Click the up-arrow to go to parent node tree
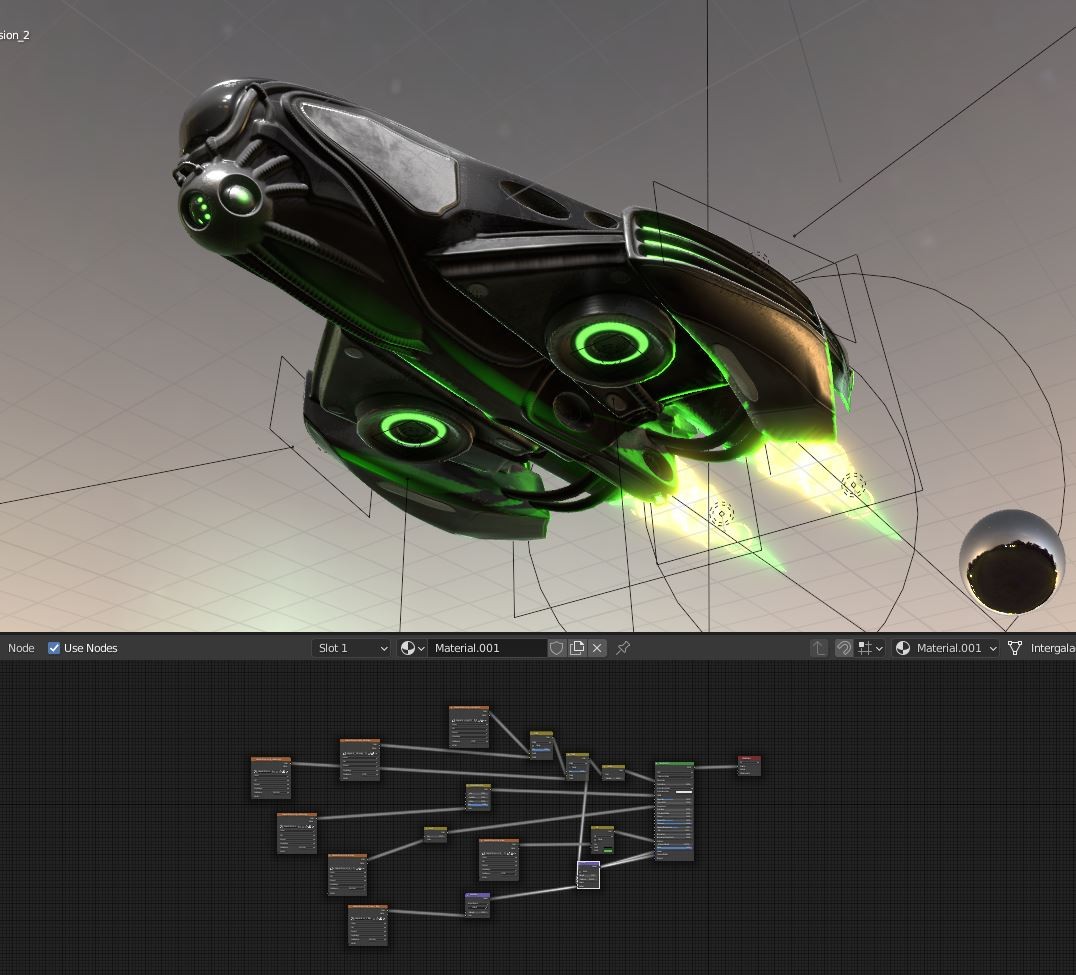Viewport: 1076px width, 975px height. coord(819,648)
